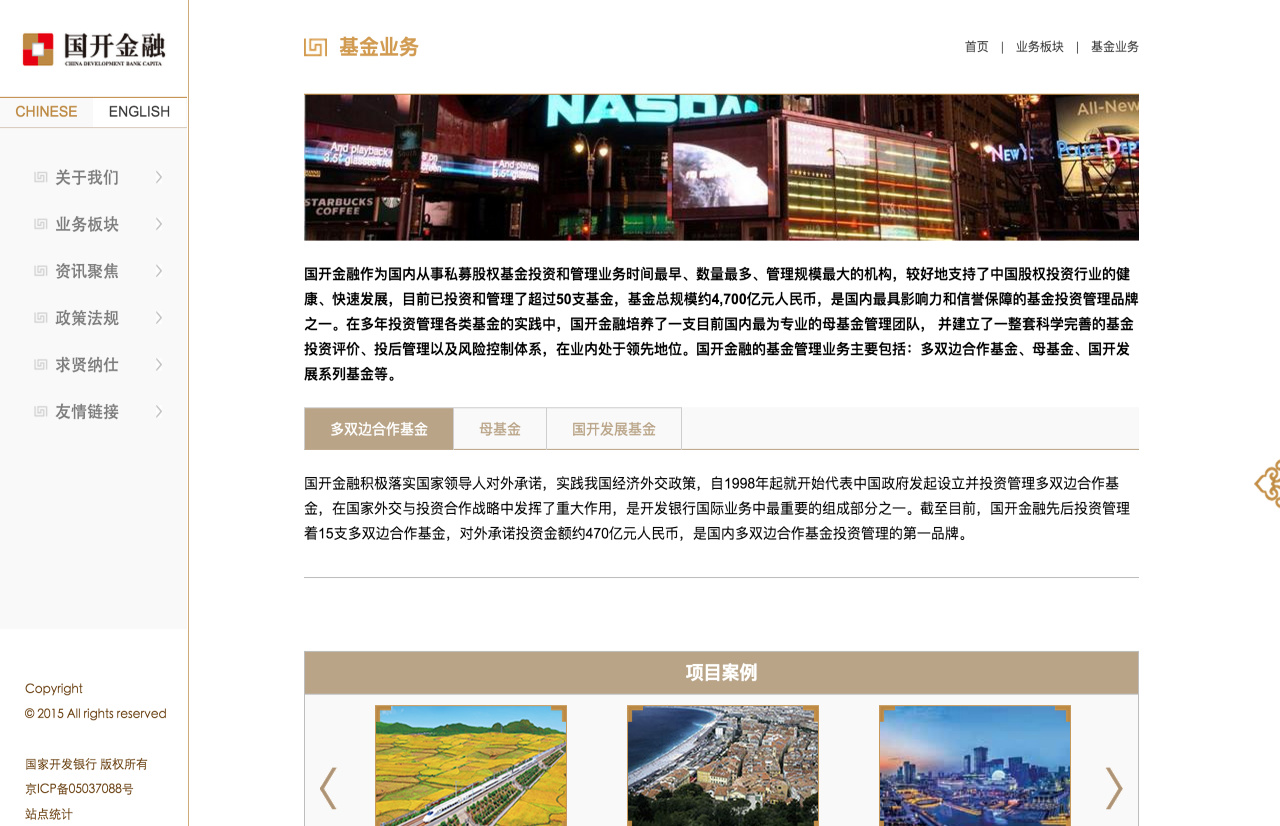Expand the 政策法规 chevron
Viewport: 1280px width, 826px height.
[159, 318]
